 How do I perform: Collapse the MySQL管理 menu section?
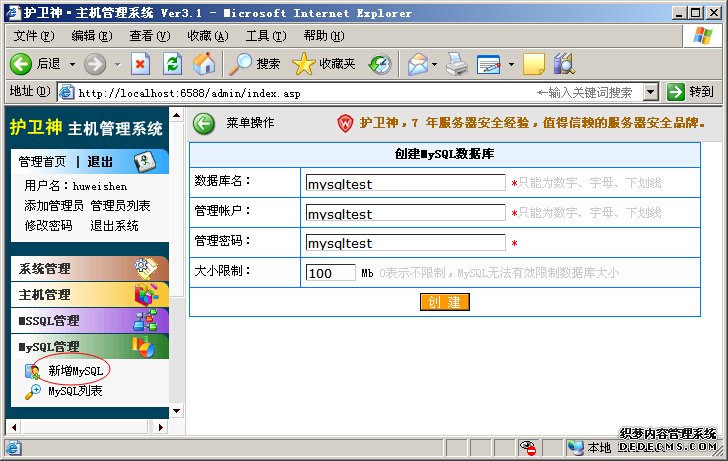click(x=90, y=346)
